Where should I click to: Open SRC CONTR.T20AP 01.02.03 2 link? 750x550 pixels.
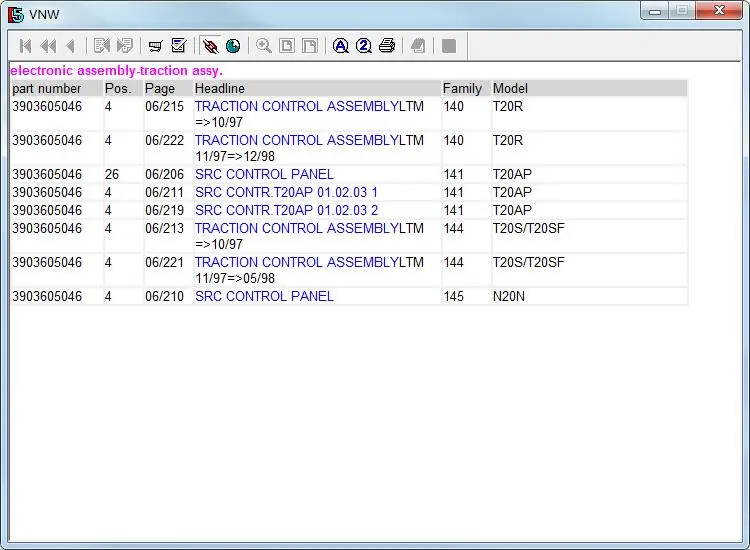click(286, 210)
